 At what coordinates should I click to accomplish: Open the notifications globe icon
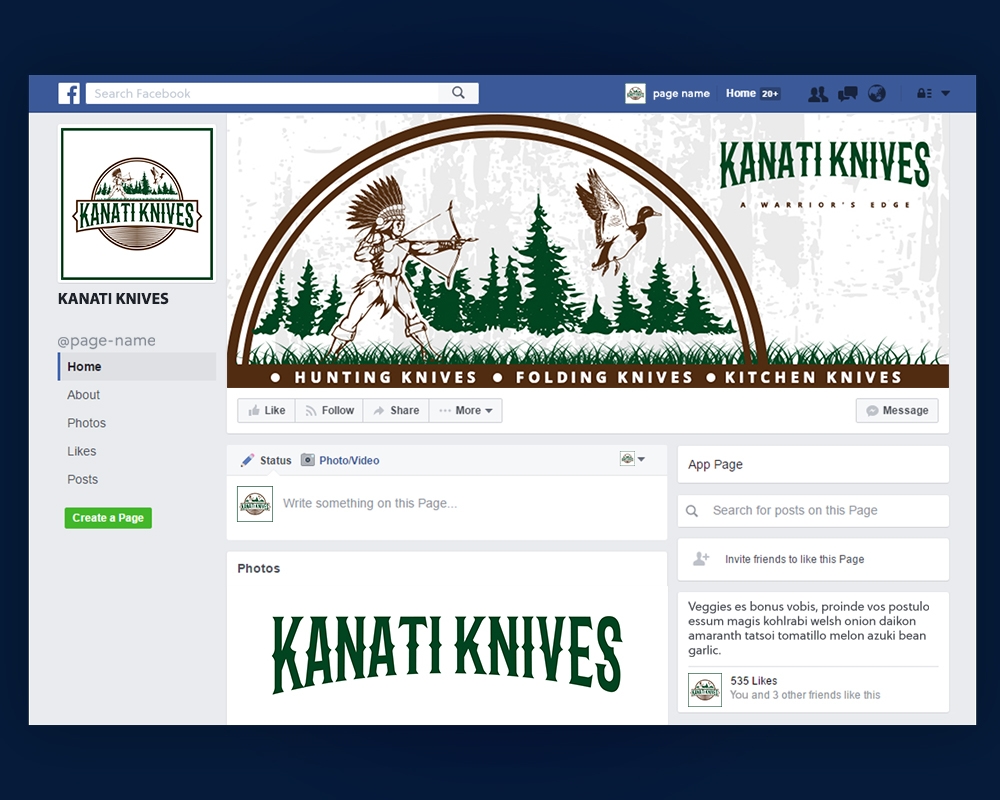[x=877, y=93]
